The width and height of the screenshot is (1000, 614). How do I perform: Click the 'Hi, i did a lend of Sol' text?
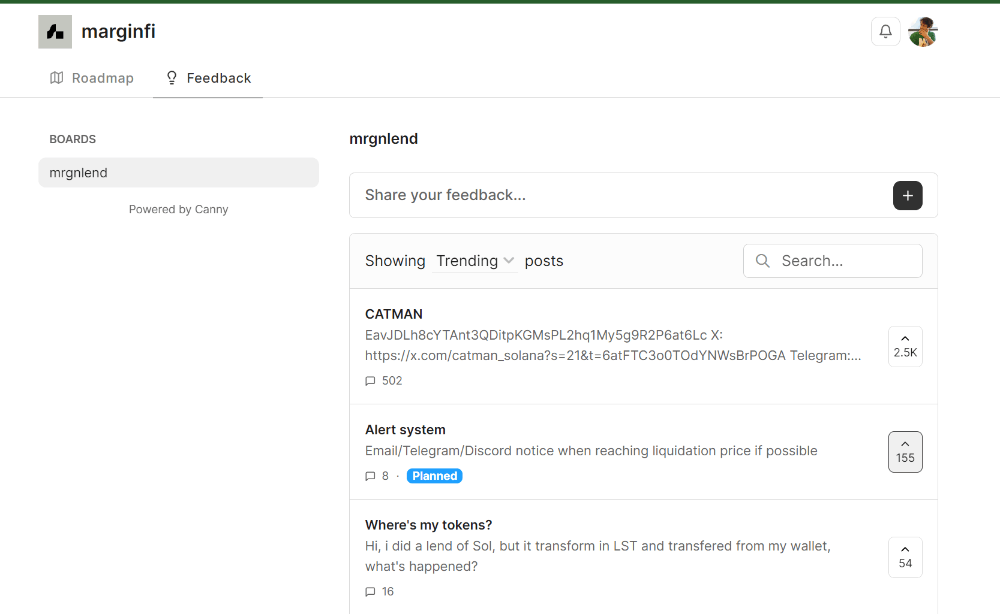(598, 556)
